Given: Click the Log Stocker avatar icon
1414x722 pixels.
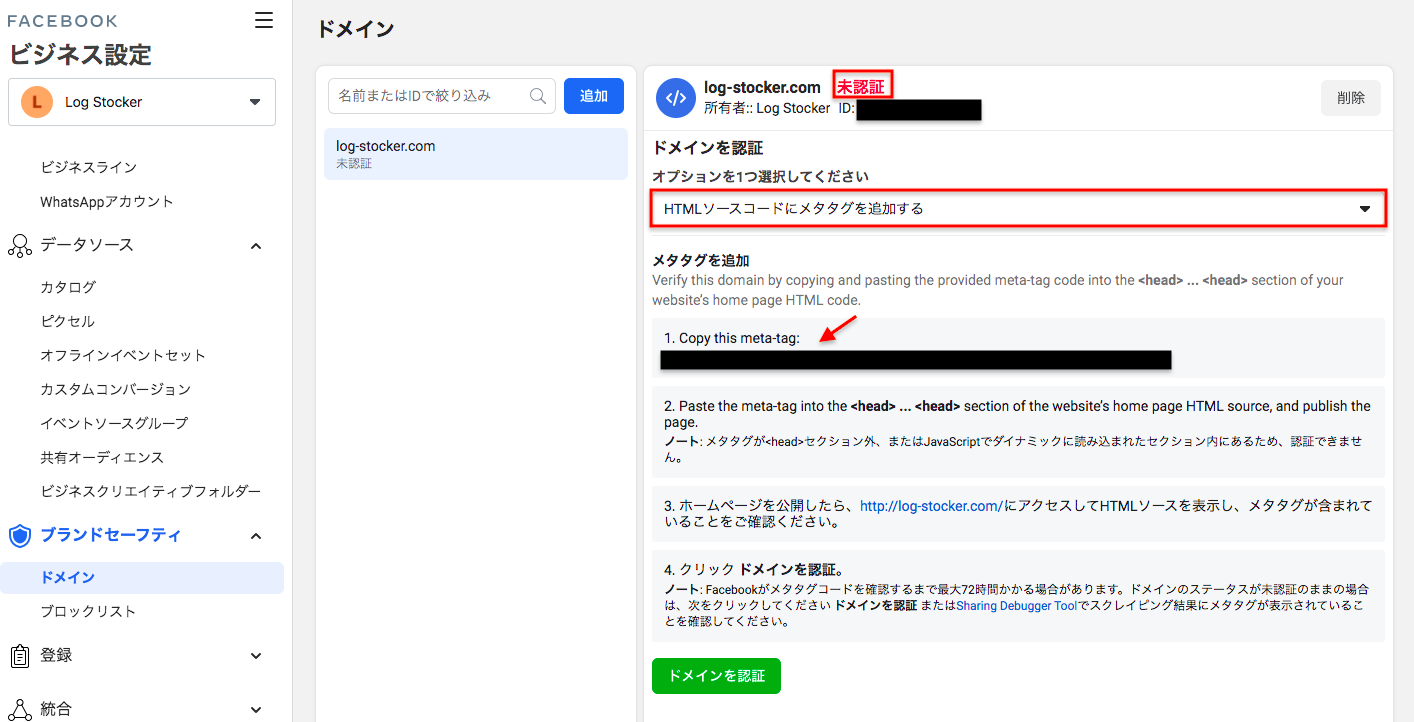Looking at the screenshot, I should 37,102.
